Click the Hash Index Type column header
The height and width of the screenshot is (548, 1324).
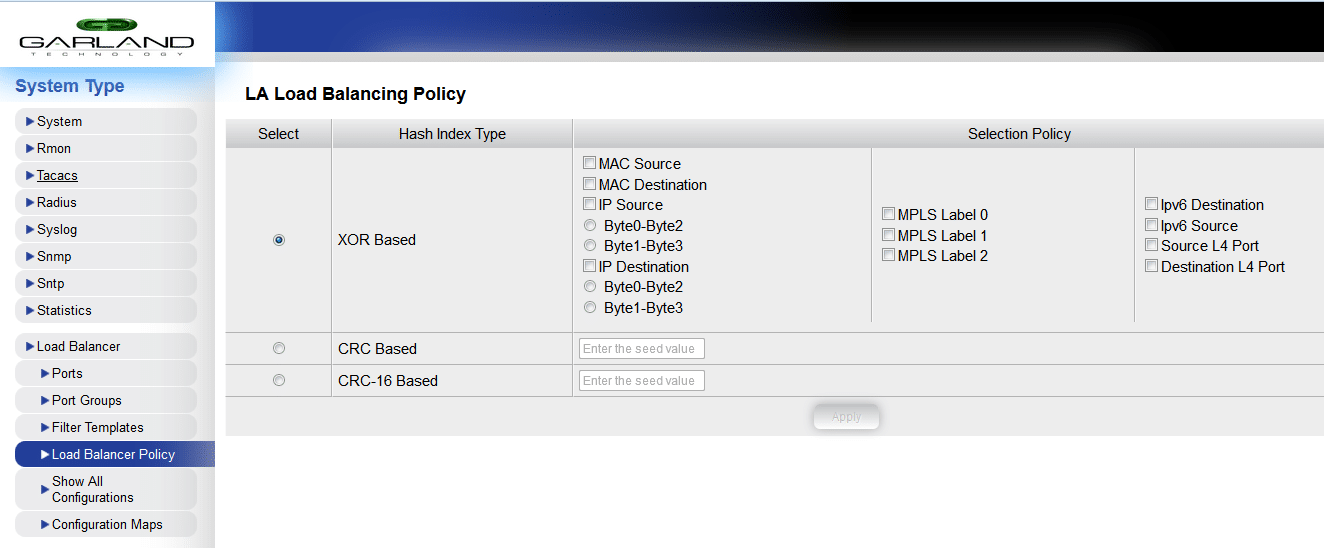pyautogui.click(x=452, y=134)
